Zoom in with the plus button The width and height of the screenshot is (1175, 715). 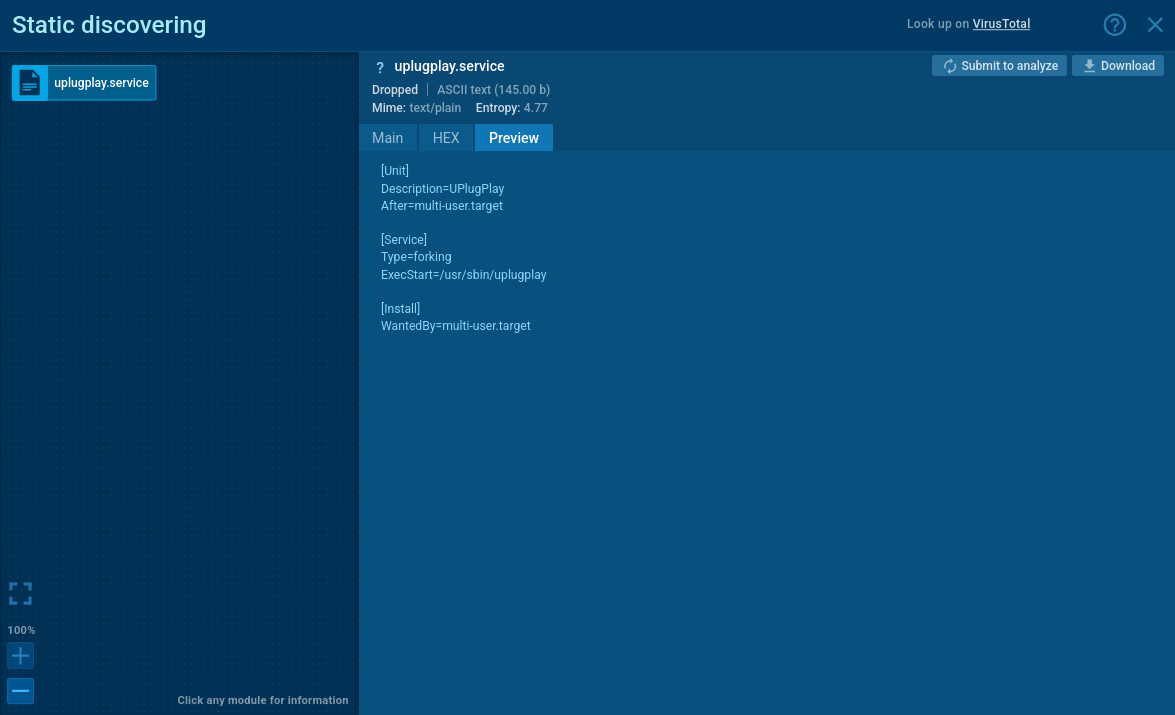click(20, 656)
